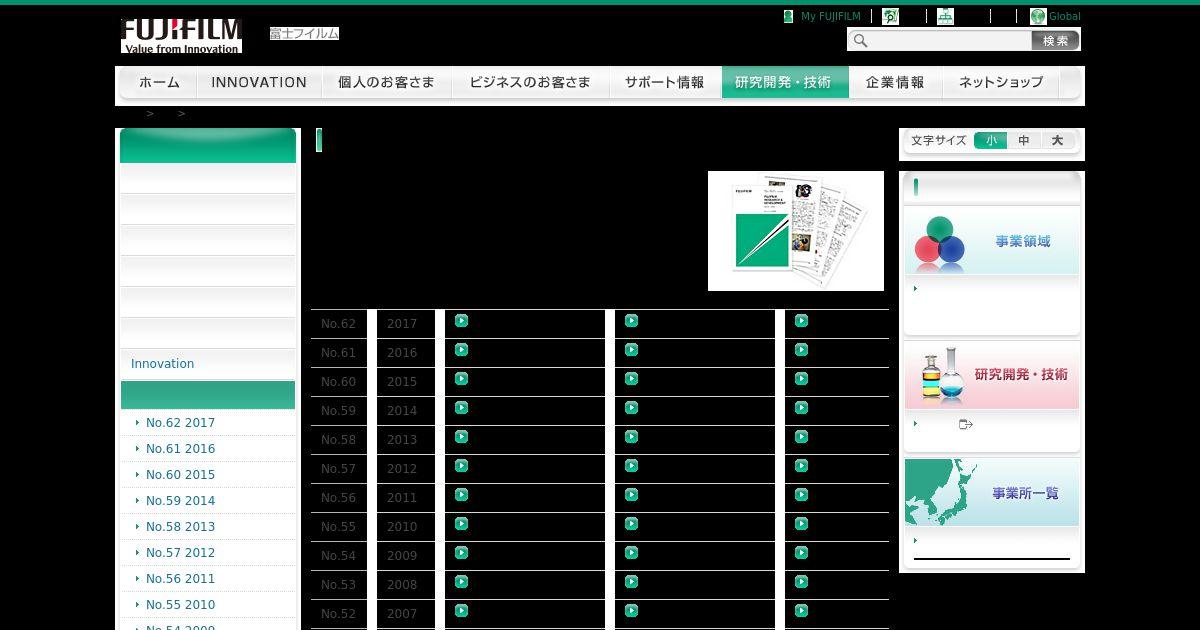This screenshot has width=1200, height=630.
Task: Open the 研究開発・技術 nav tab
Action: pos(785,83)
